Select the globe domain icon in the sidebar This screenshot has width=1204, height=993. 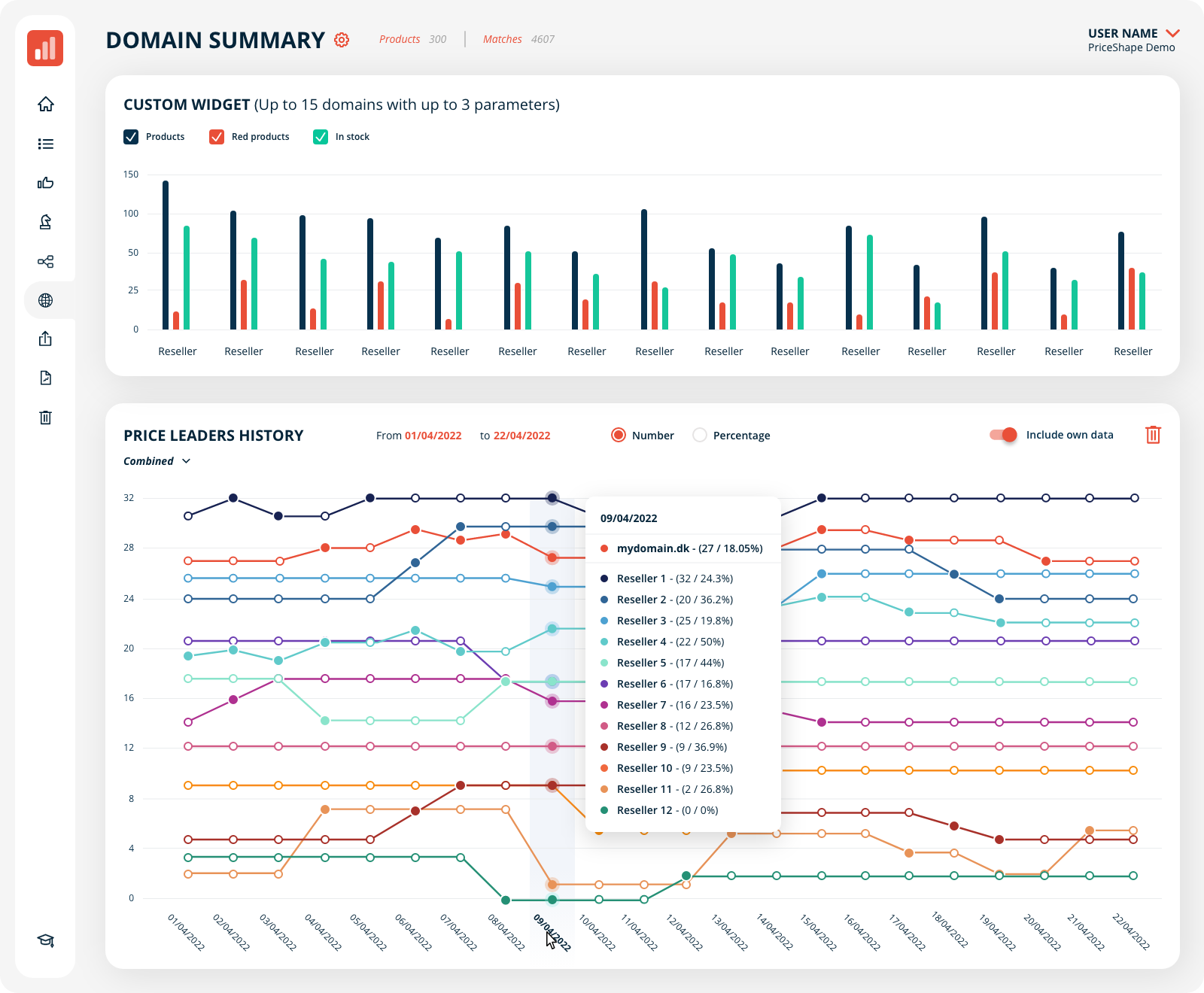[x=46, y=300]
